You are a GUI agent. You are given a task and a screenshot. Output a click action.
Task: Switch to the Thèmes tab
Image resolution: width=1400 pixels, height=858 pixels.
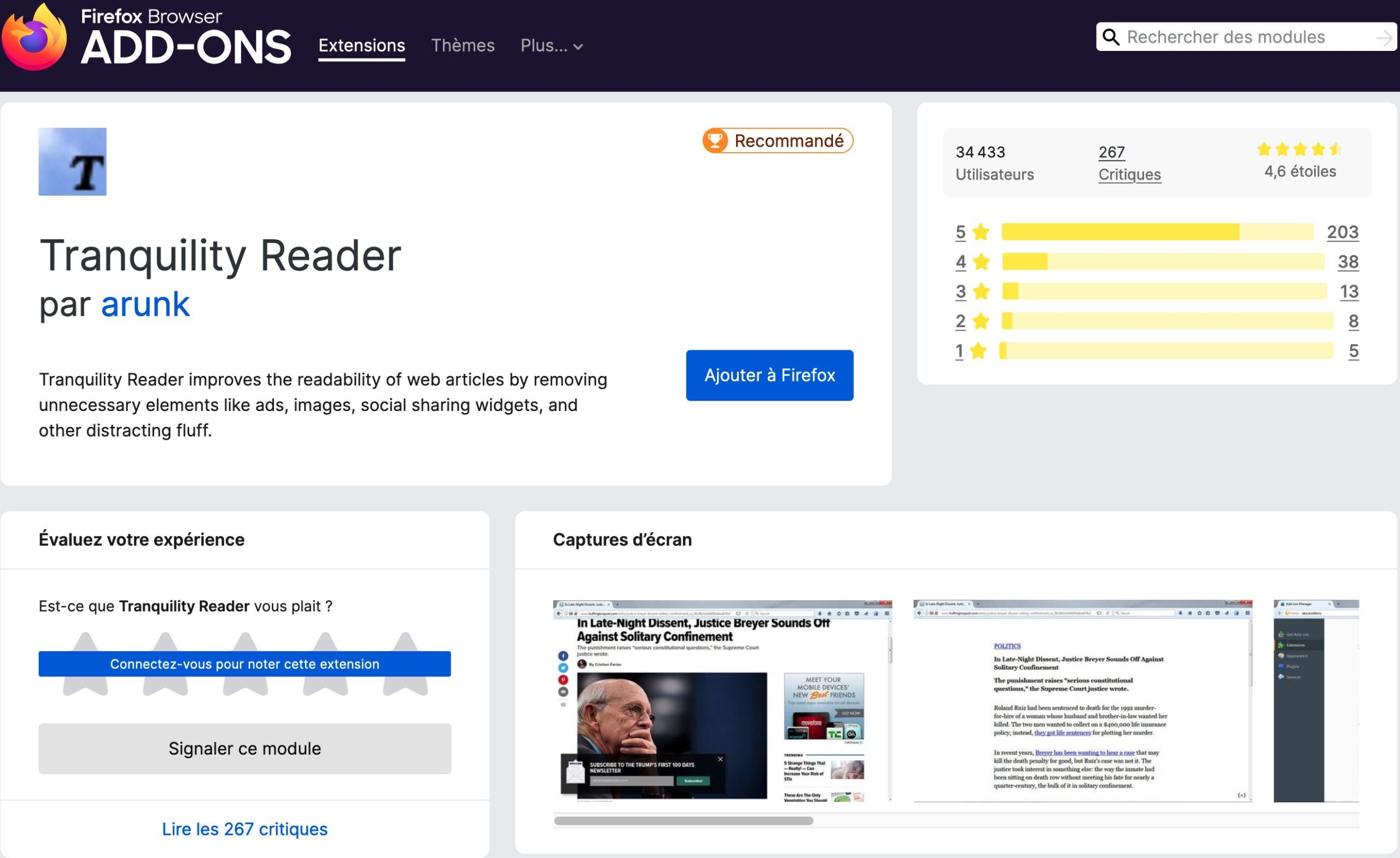click(463, 45)
